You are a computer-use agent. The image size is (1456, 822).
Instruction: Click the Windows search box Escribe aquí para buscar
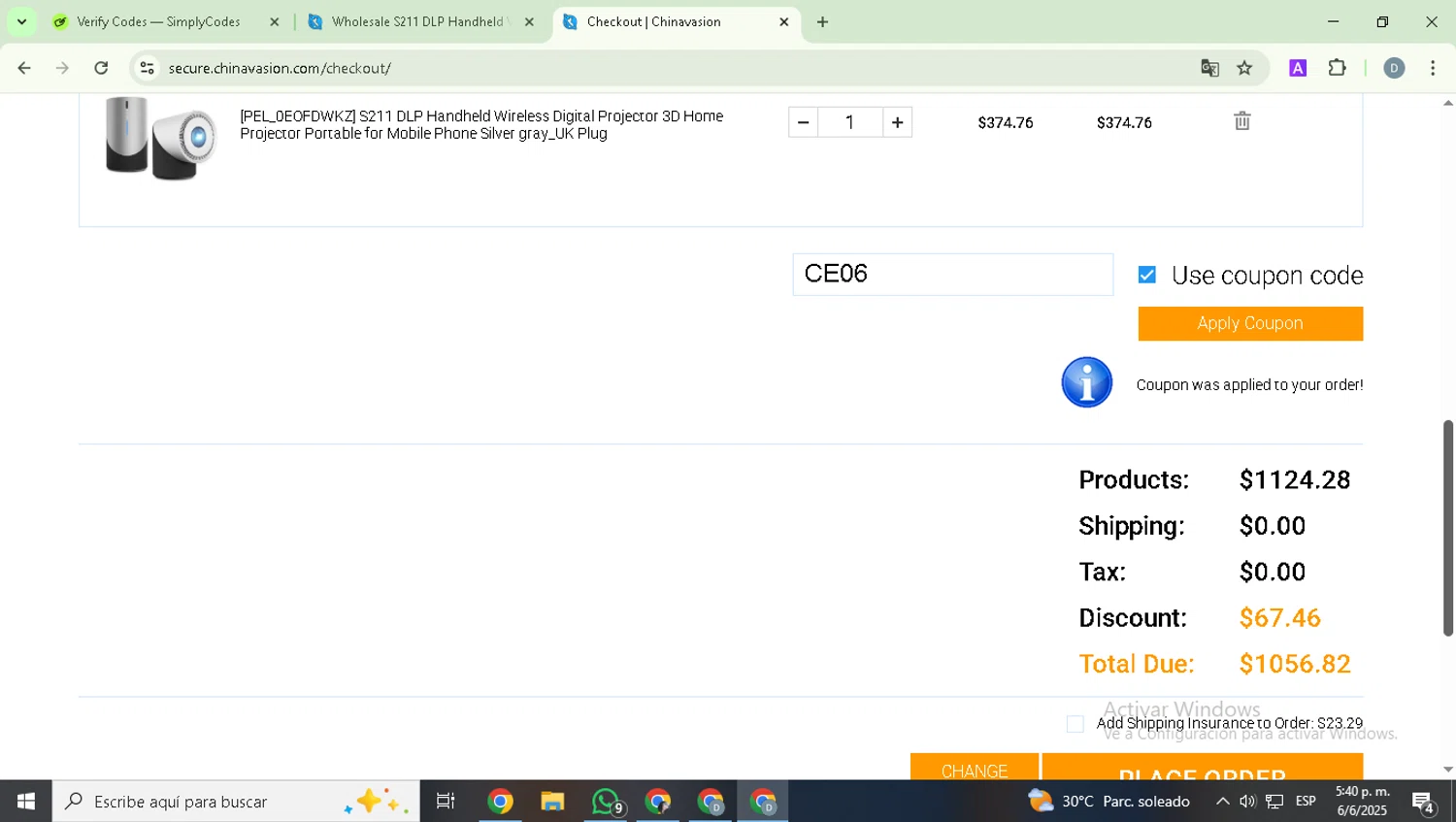point(236,802)
